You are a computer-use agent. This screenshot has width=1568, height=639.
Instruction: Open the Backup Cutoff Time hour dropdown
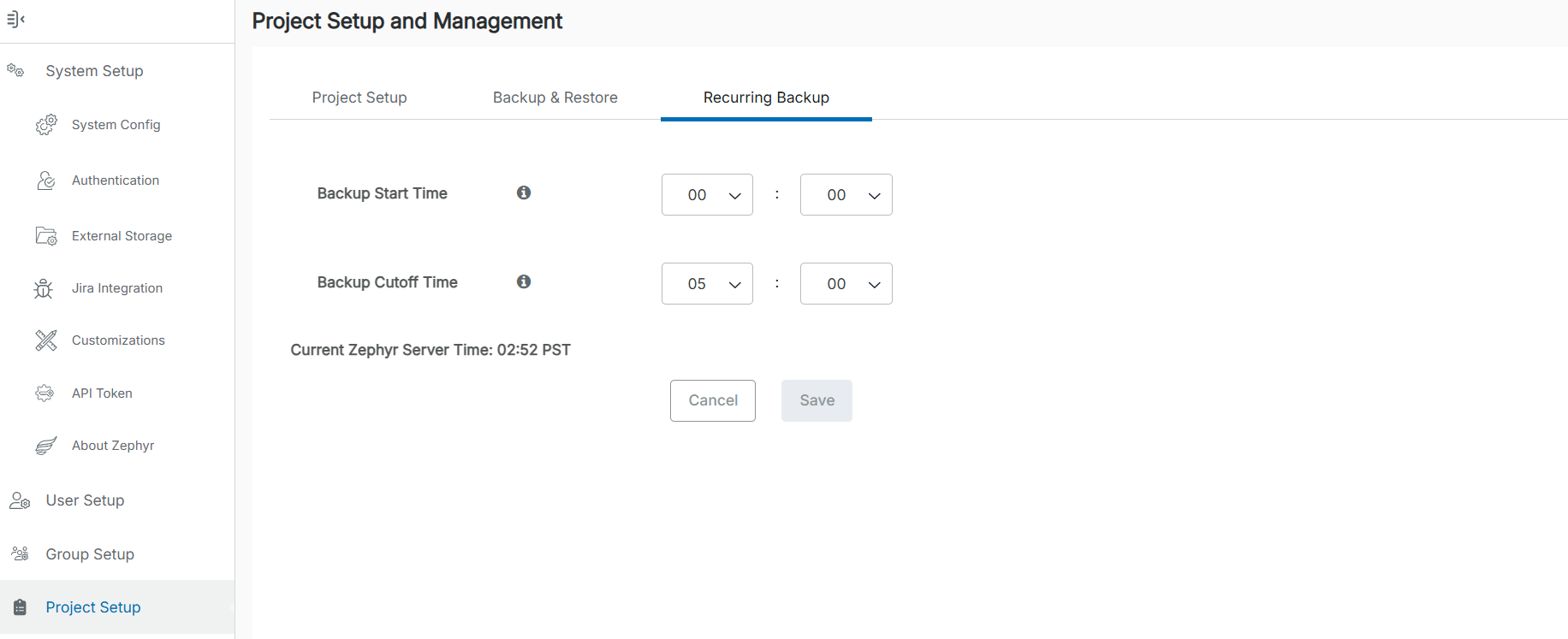[x=707, y=284]
